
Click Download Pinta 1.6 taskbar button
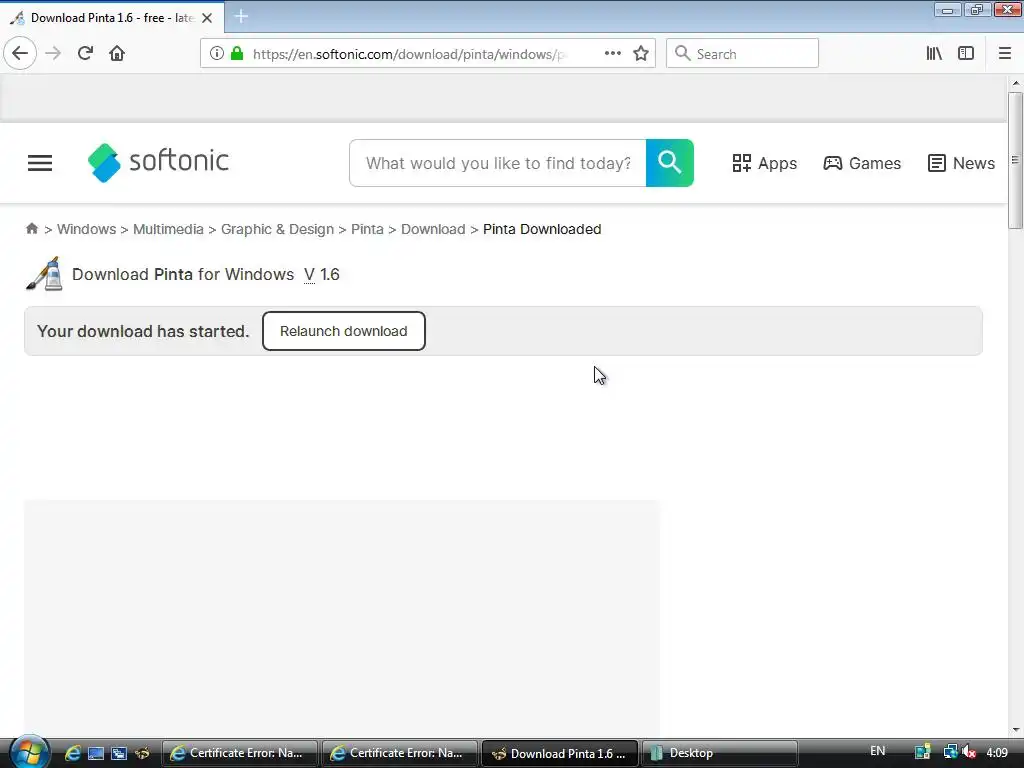pyautogui.click(x=560, y=753)
